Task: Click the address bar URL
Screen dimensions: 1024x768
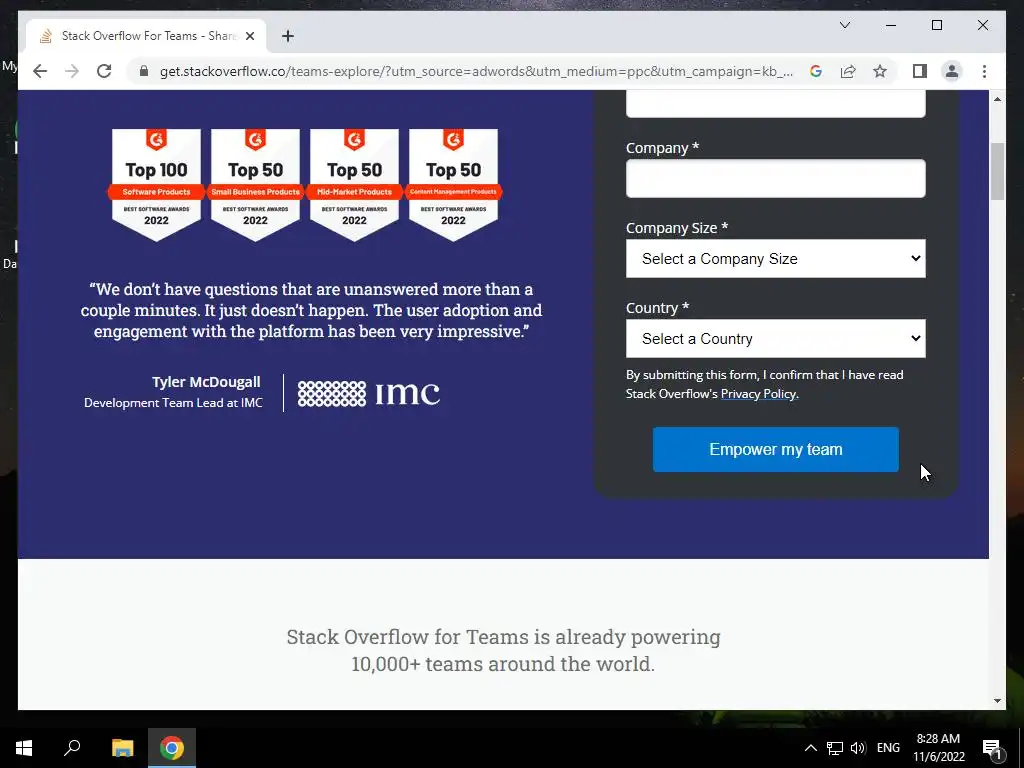Action: click(476, 71)
